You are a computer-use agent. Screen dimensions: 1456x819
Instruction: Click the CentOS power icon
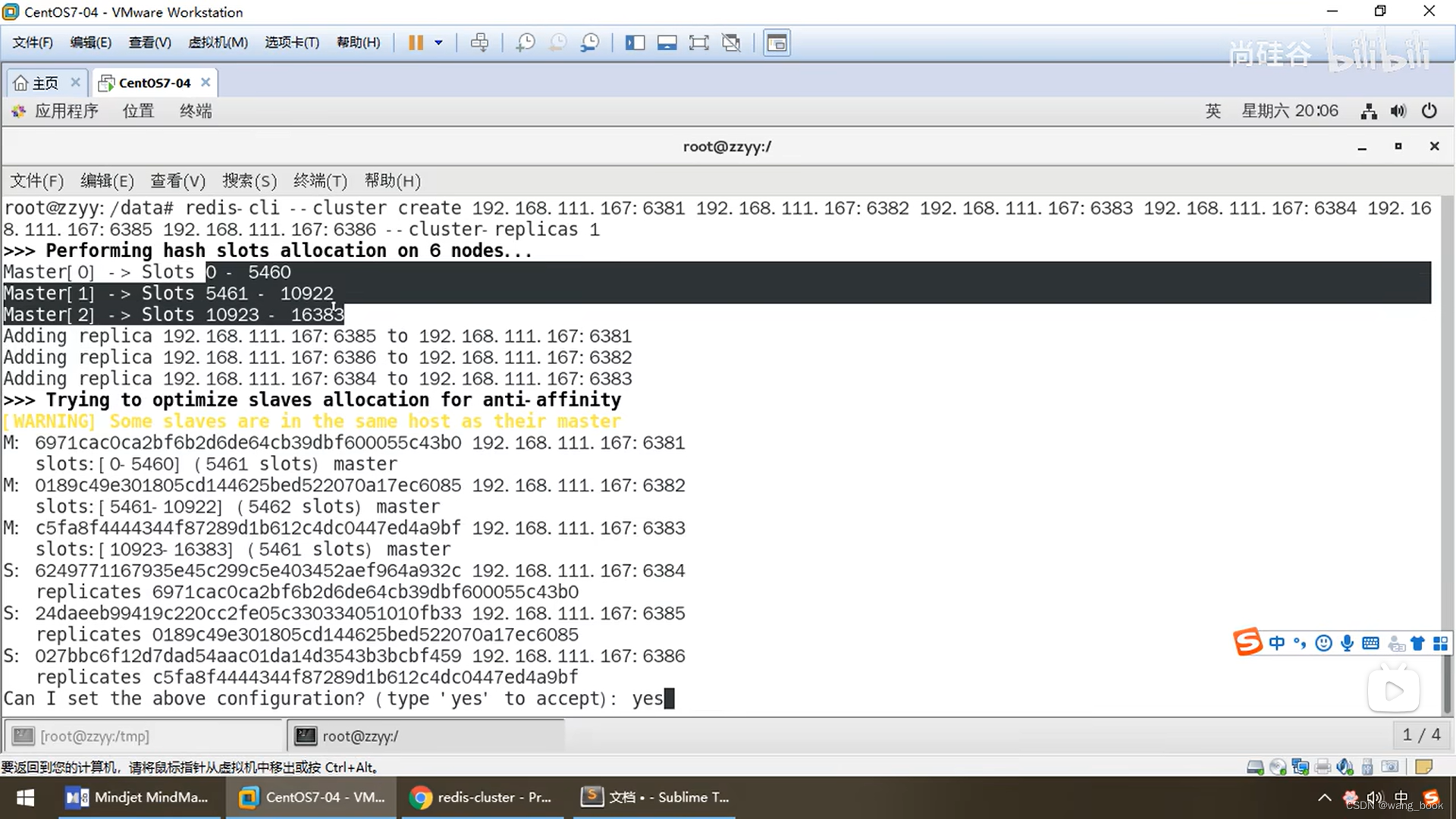click(1429, 111)
